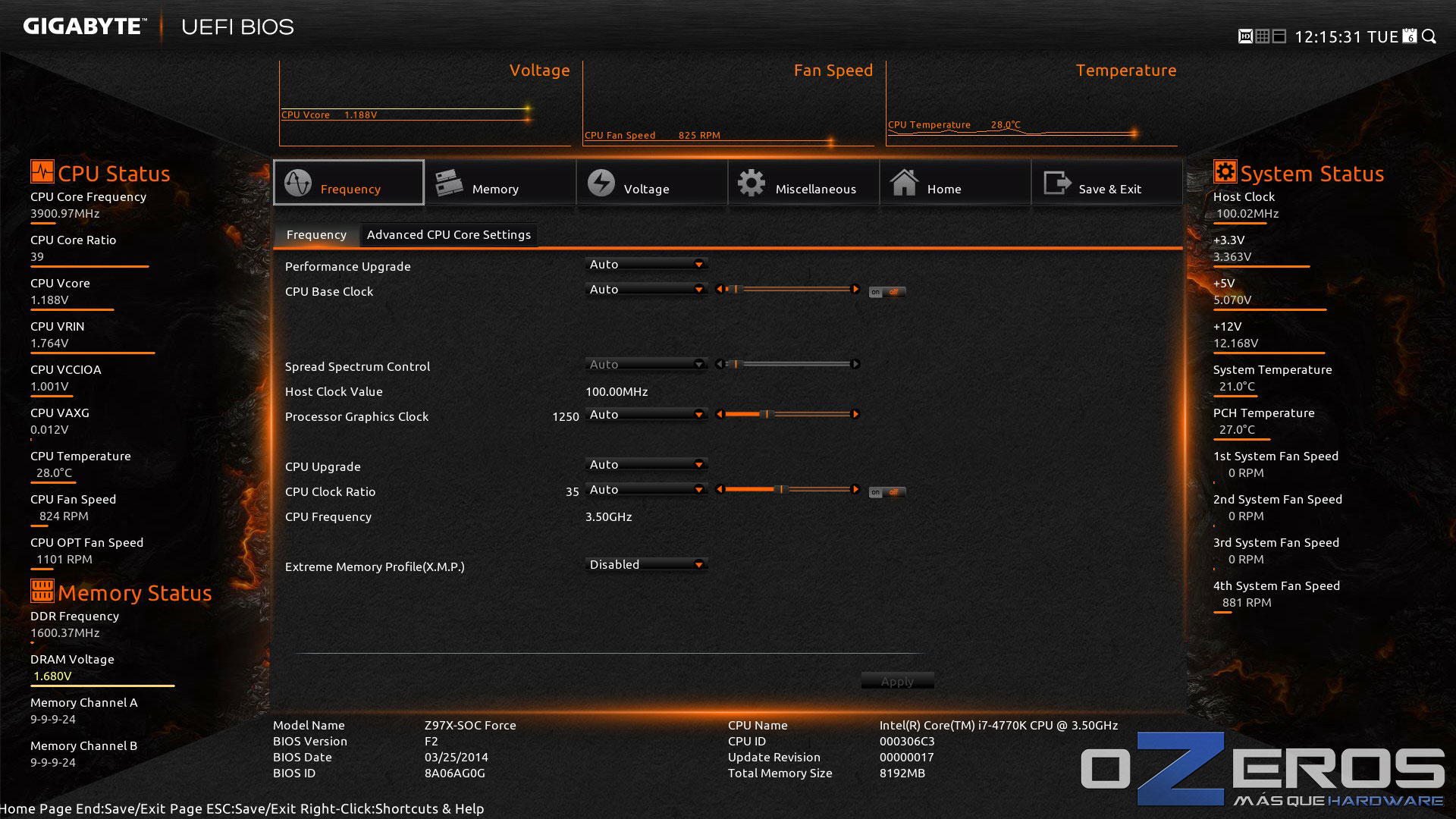The width and height of the screenshot is (1456, 819).
Task: Click the Miscellaneous gear icon
Action: tap(752, 183)
